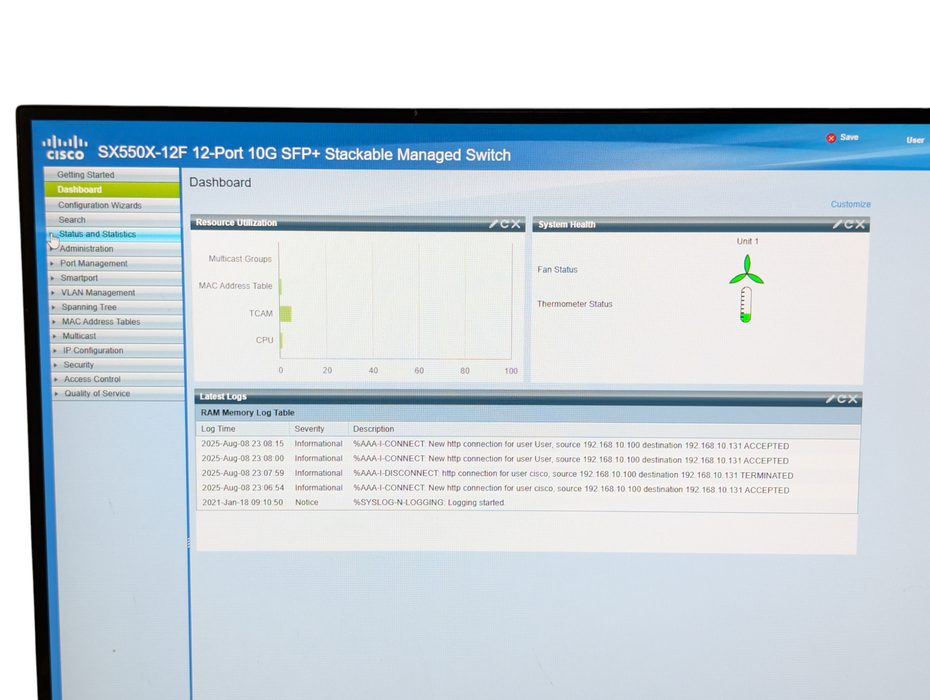This screenshot has width=930, height=700.
Task: Open Configuration Wizards menu item
Action: [113, 205]
